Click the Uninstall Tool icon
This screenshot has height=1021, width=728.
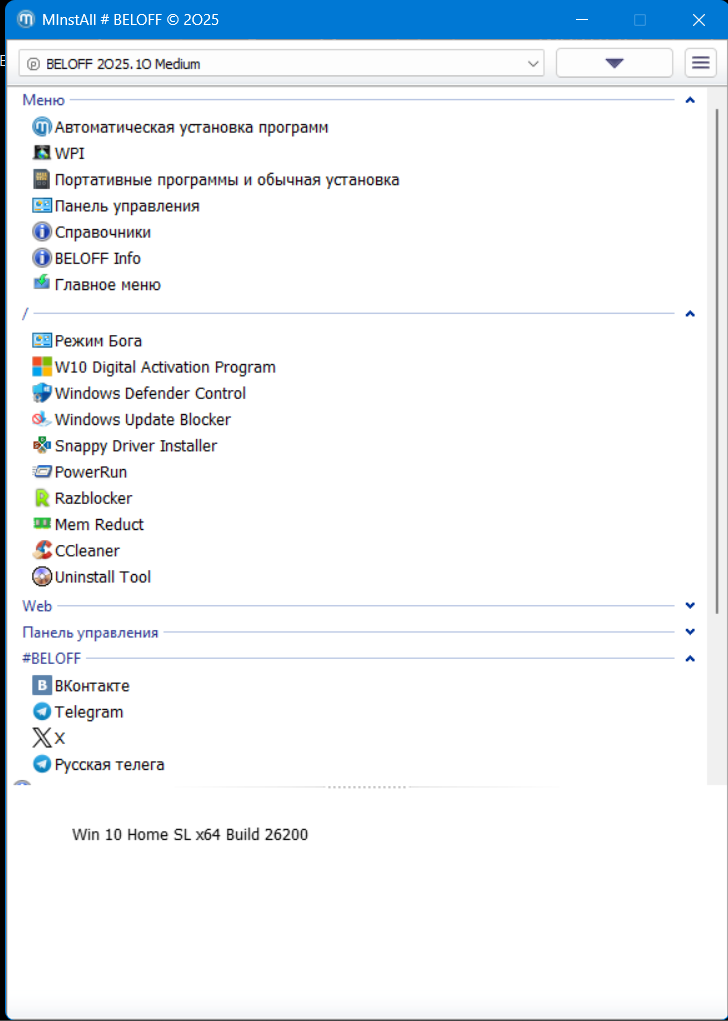click(x=42, y=577)
